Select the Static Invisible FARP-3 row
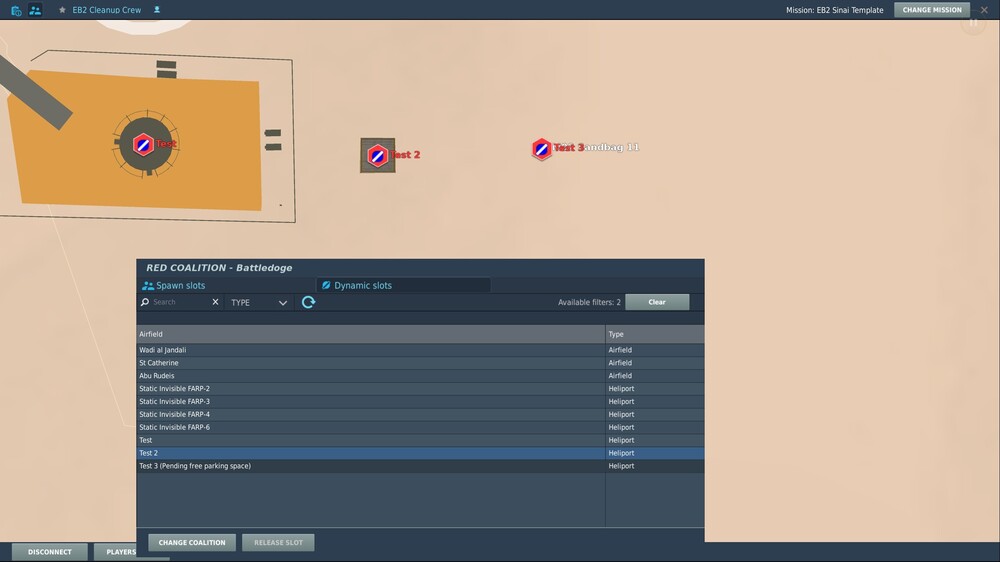Image resolution: width=1000 pixels, height=562 pixels. 420,401
